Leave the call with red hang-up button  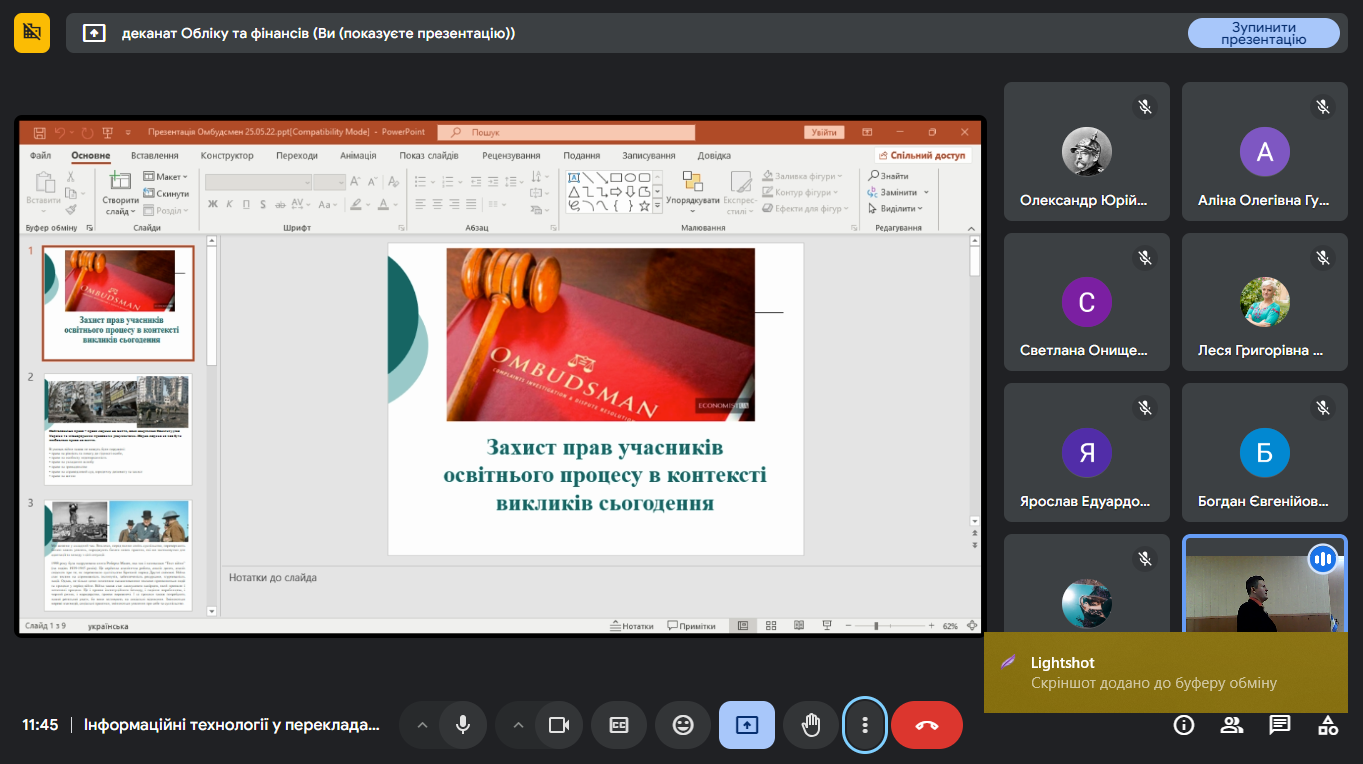pos(927,725)
